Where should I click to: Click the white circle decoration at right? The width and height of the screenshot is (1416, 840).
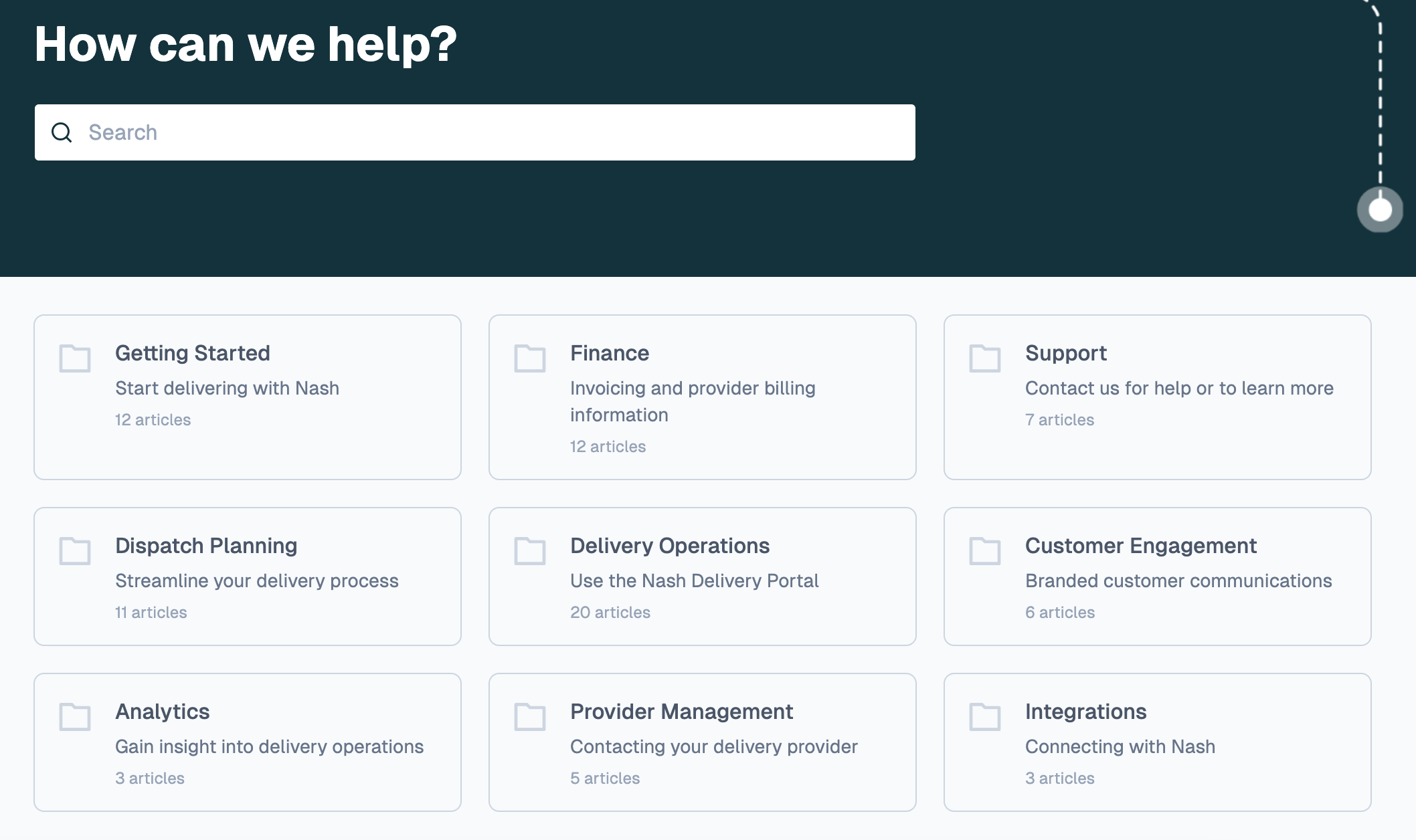point(1380,210)
